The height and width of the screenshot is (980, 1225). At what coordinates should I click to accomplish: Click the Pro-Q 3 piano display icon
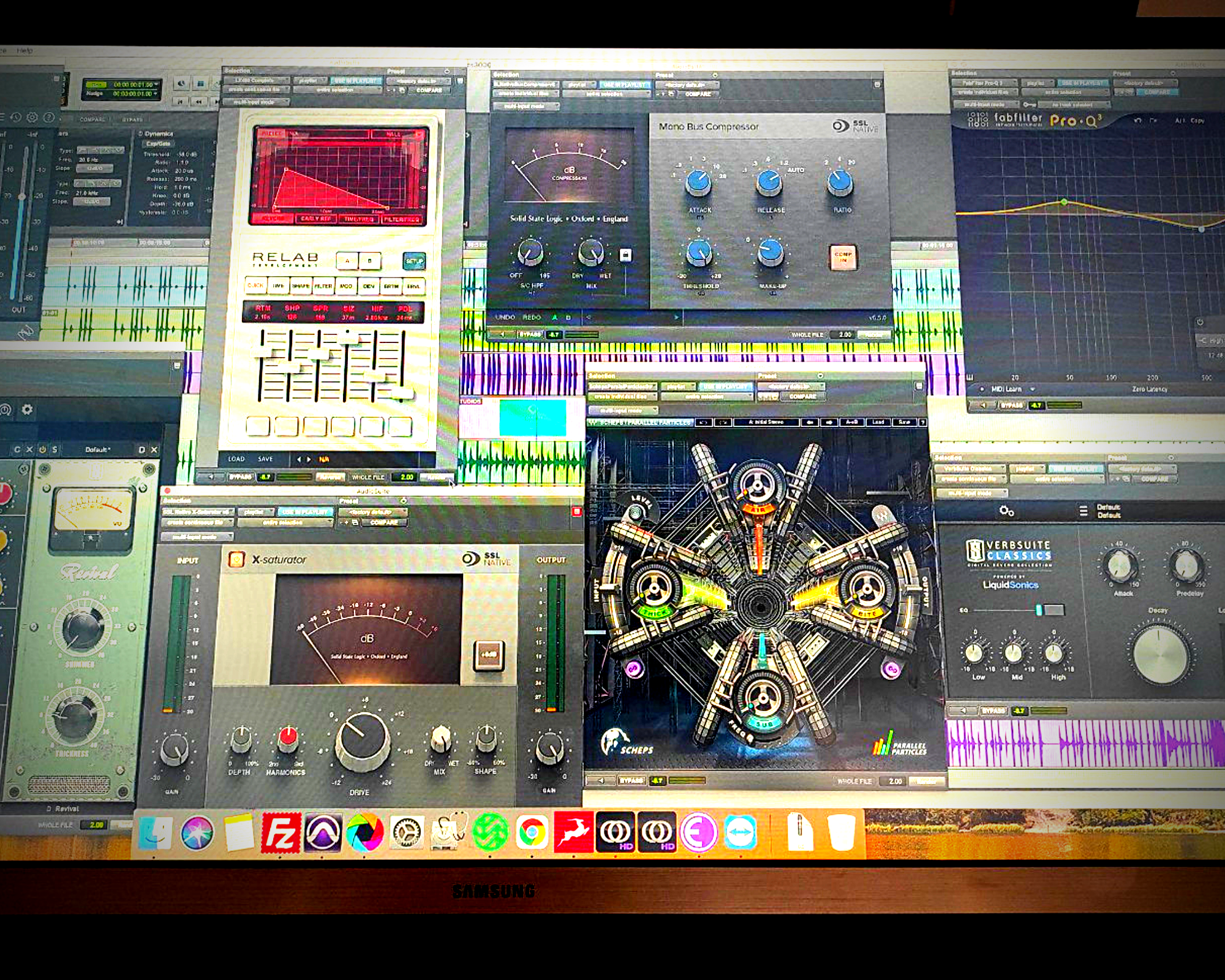point(971,377)
